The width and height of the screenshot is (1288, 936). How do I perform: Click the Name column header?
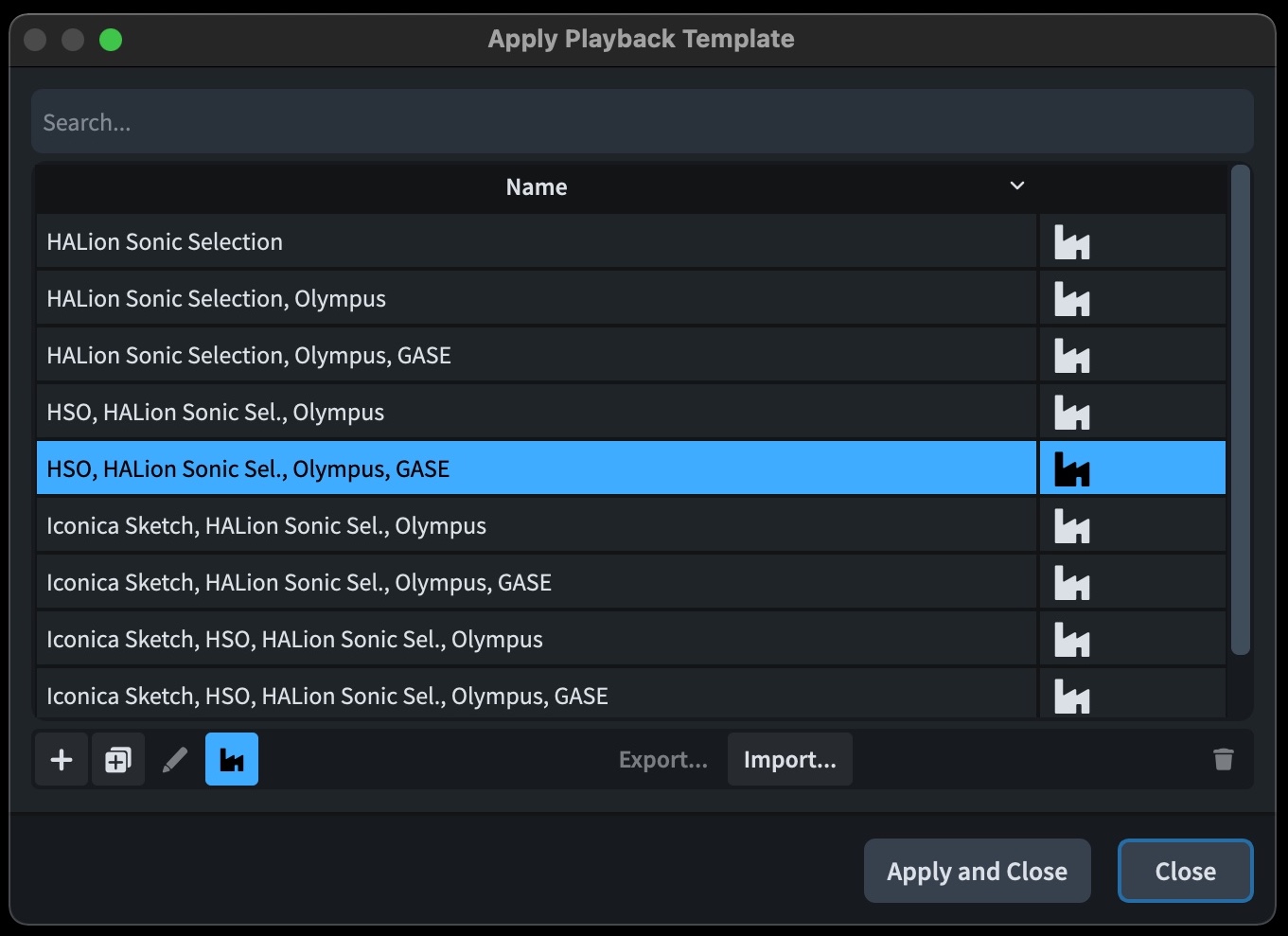tap(537, 187)
